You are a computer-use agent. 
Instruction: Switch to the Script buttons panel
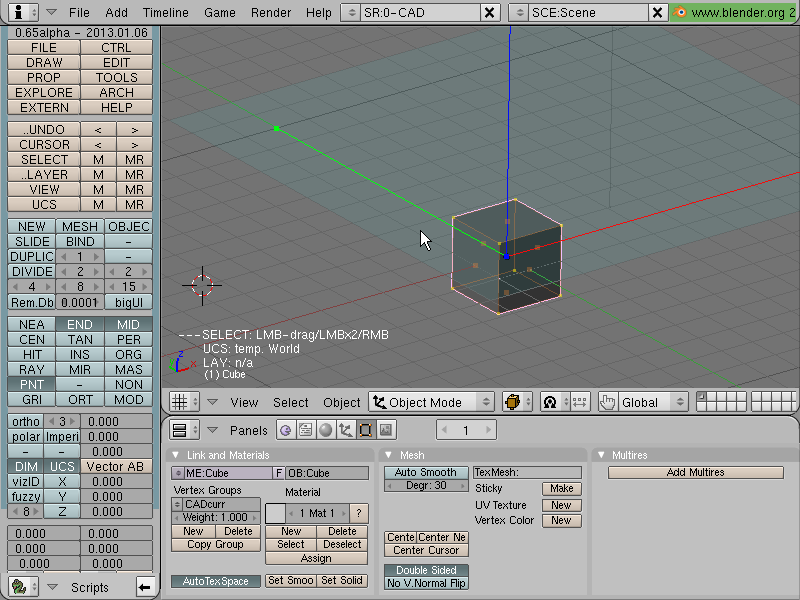[306, 430]
